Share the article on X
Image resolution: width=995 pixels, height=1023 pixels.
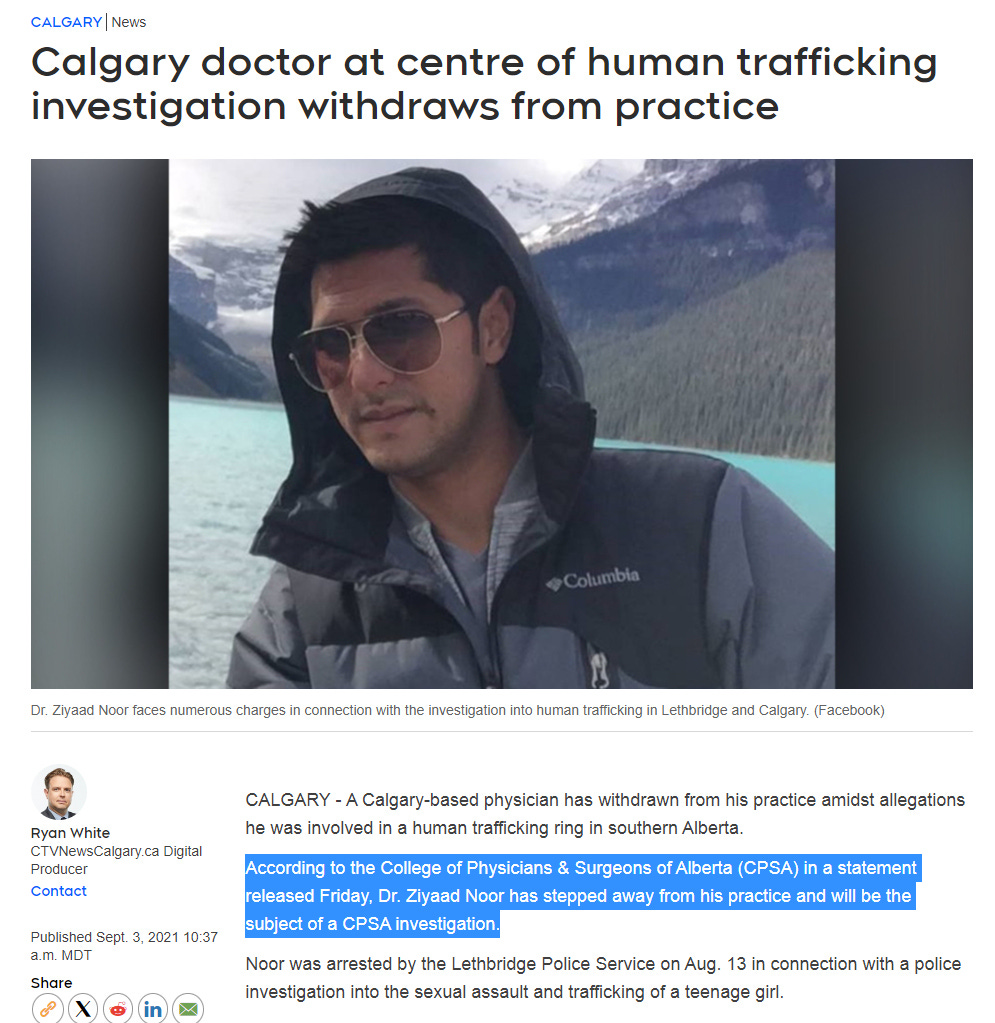[x=83, y=1009]
